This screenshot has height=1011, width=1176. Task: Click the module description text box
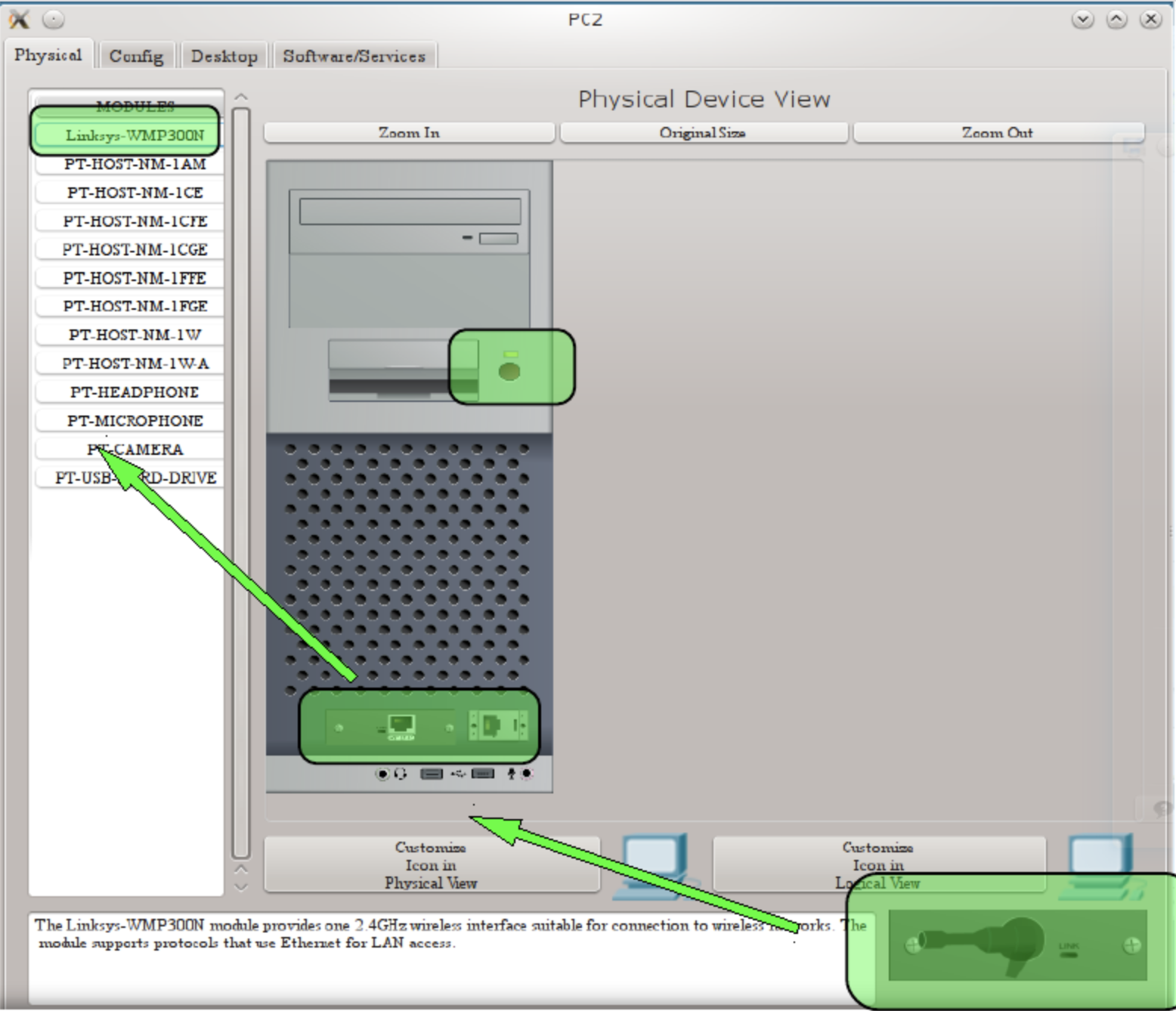coord(450,958)
